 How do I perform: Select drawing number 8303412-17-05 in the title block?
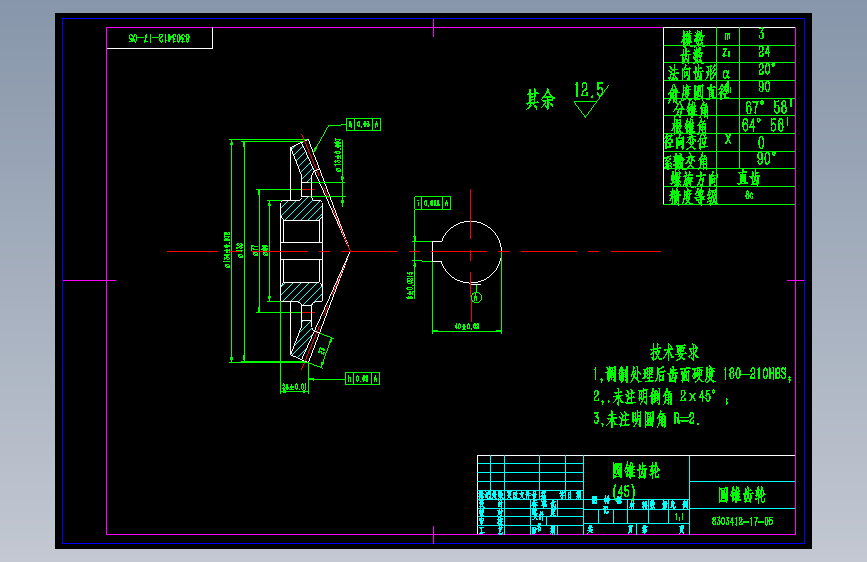[x=742, y=521]
